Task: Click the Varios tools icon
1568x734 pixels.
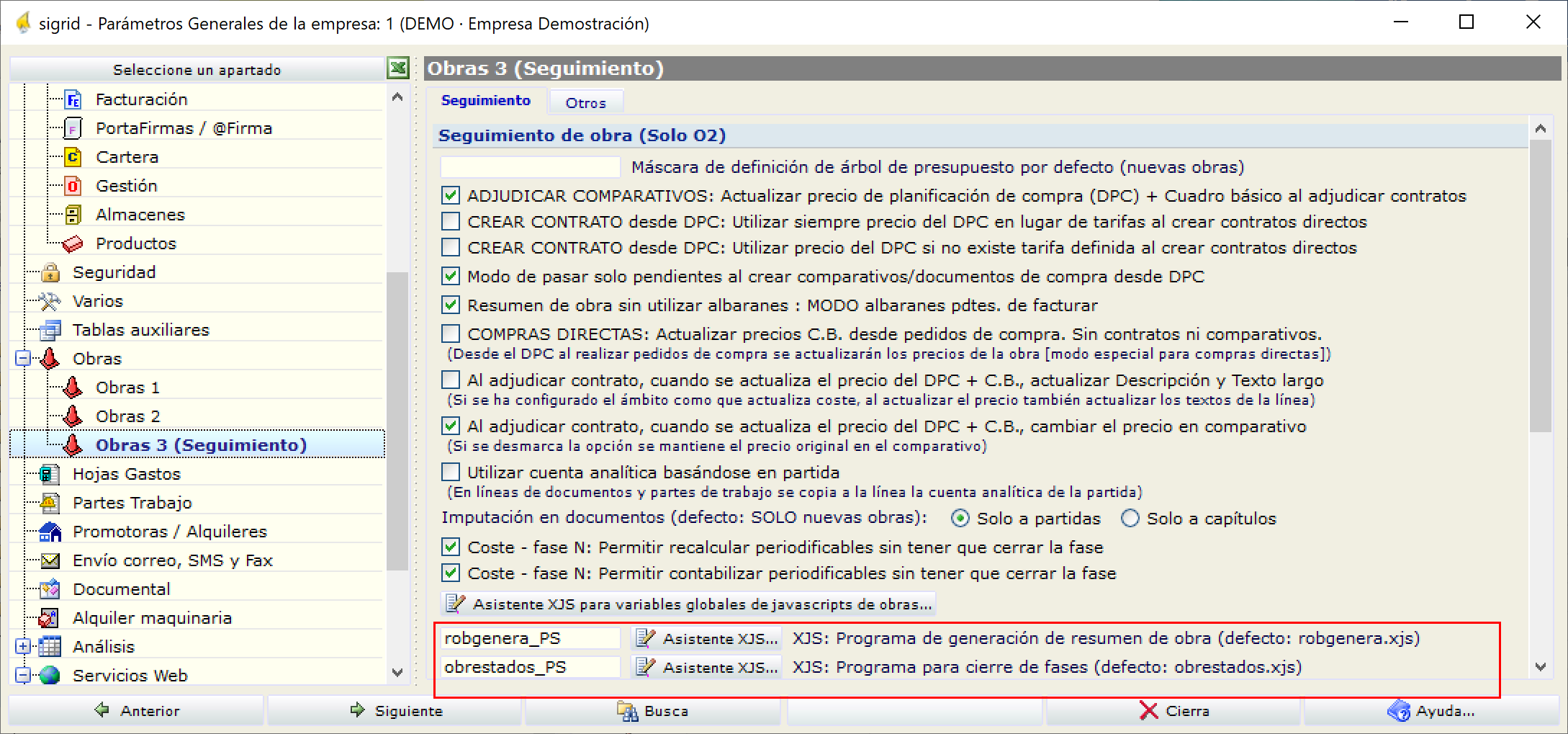Action: (50, 301)
